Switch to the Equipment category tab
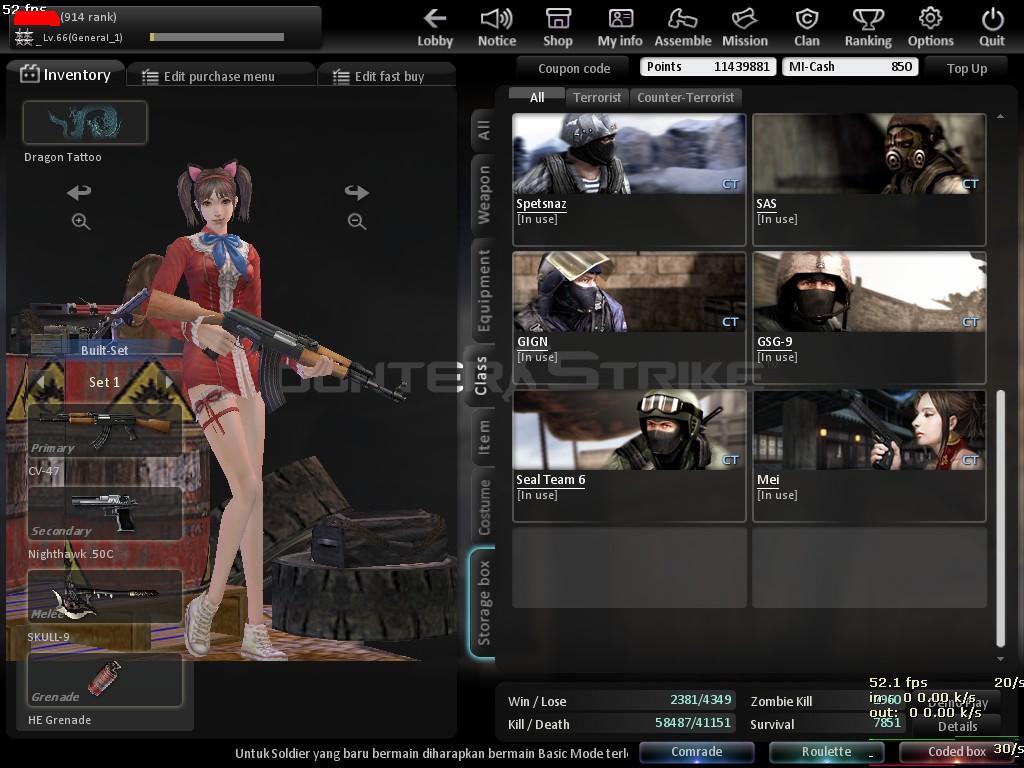The height and width of the screenshot is (768, 1024). tap(483, 291)
